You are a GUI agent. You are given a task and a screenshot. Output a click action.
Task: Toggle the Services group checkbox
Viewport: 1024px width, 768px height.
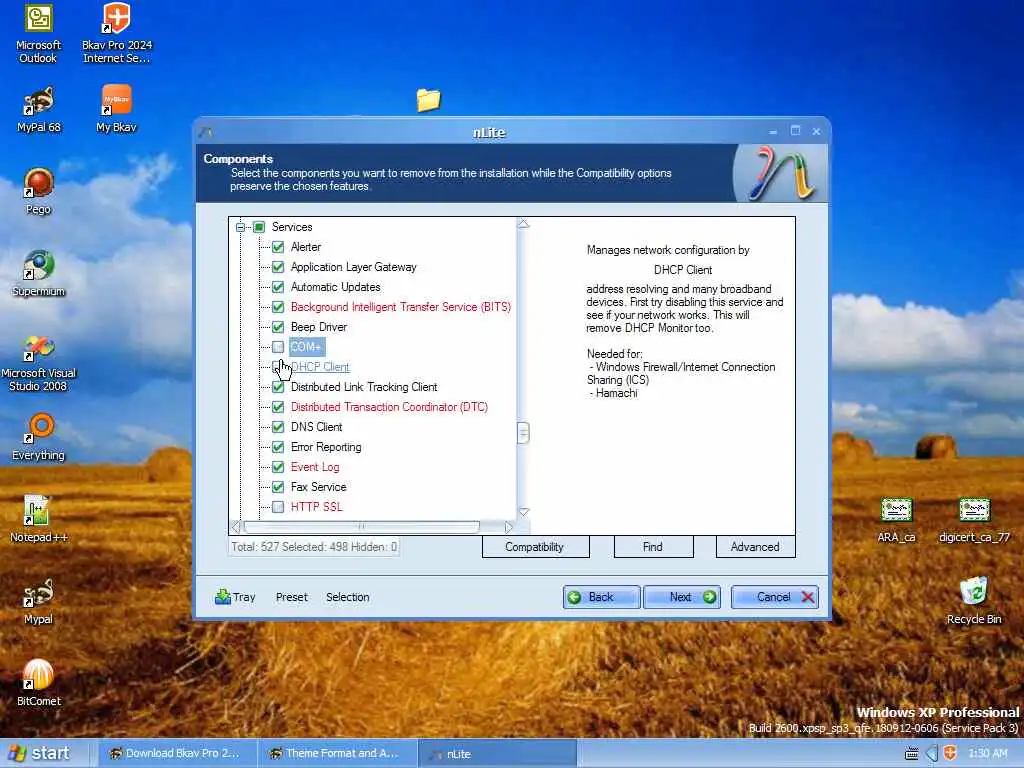coord(259,227)
